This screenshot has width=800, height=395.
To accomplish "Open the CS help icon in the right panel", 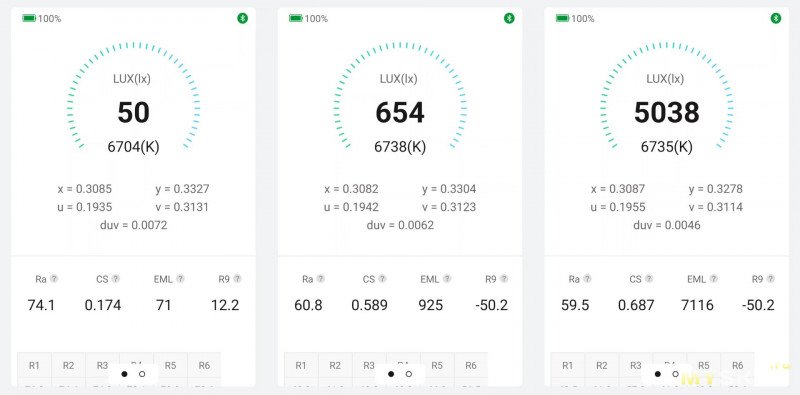I will (649, 279).
